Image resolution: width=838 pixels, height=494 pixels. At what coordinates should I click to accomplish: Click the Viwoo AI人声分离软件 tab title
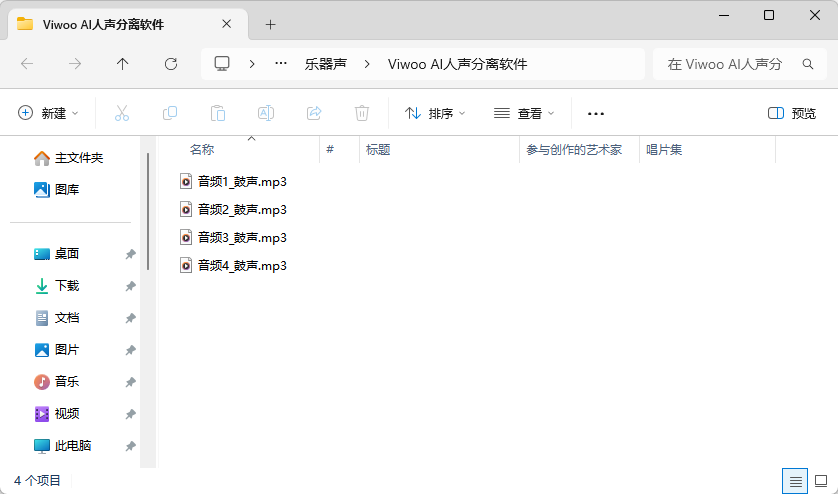pos(103,25)
